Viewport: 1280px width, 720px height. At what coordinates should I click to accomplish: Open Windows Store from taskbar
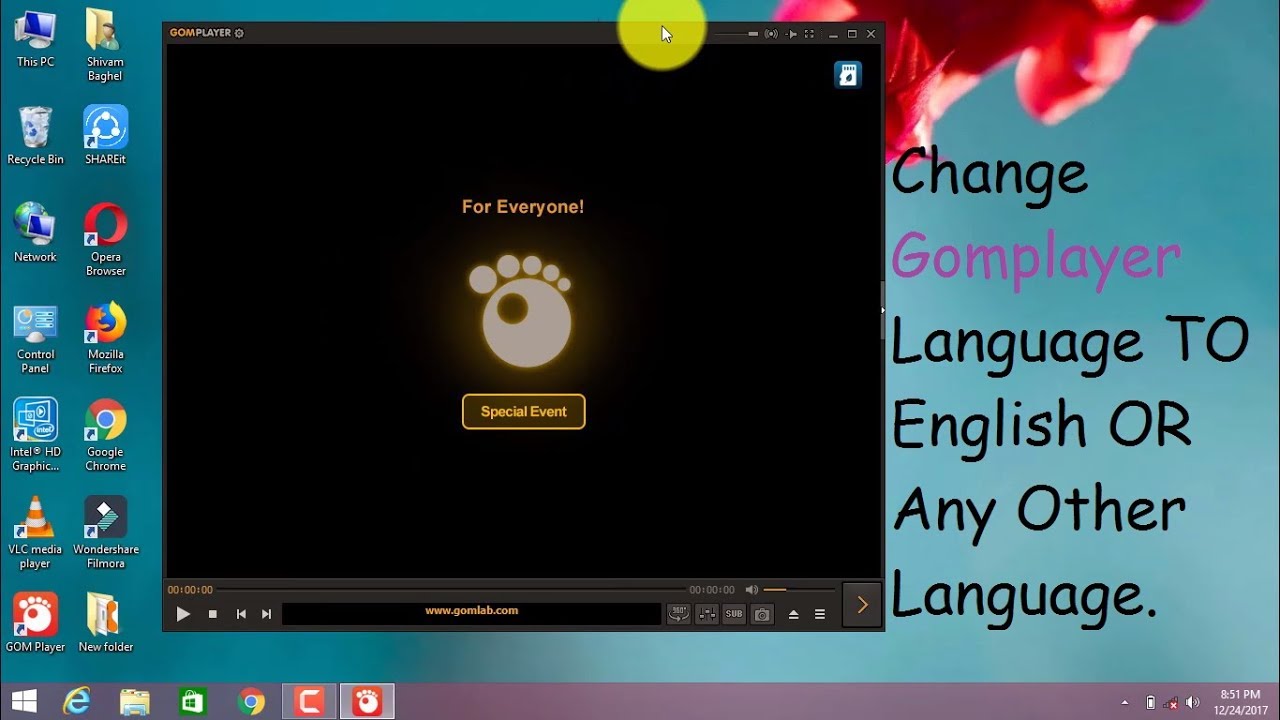[193, 702]
